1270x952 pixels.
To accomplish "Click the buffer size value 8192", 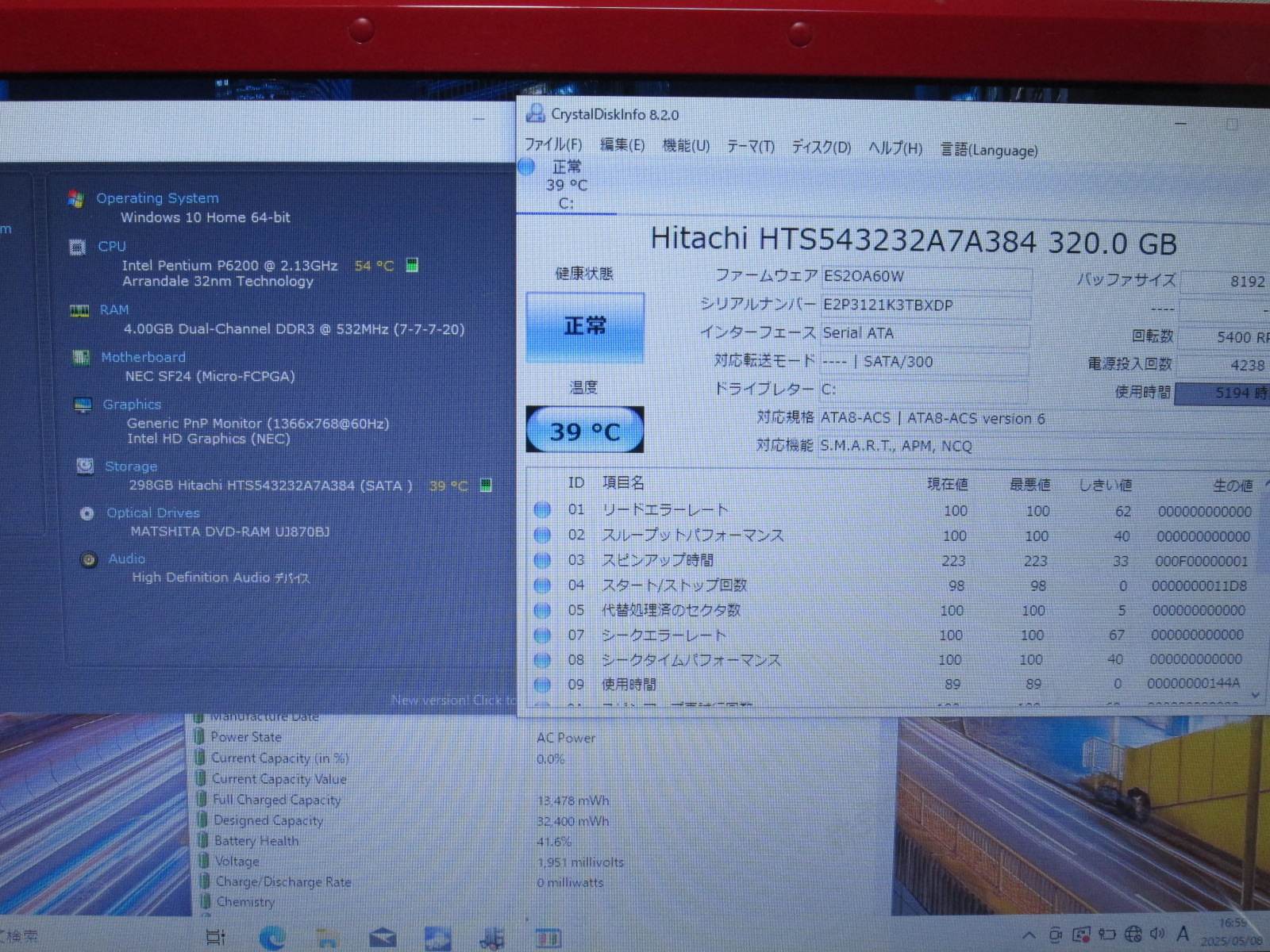I will 1226,282.
